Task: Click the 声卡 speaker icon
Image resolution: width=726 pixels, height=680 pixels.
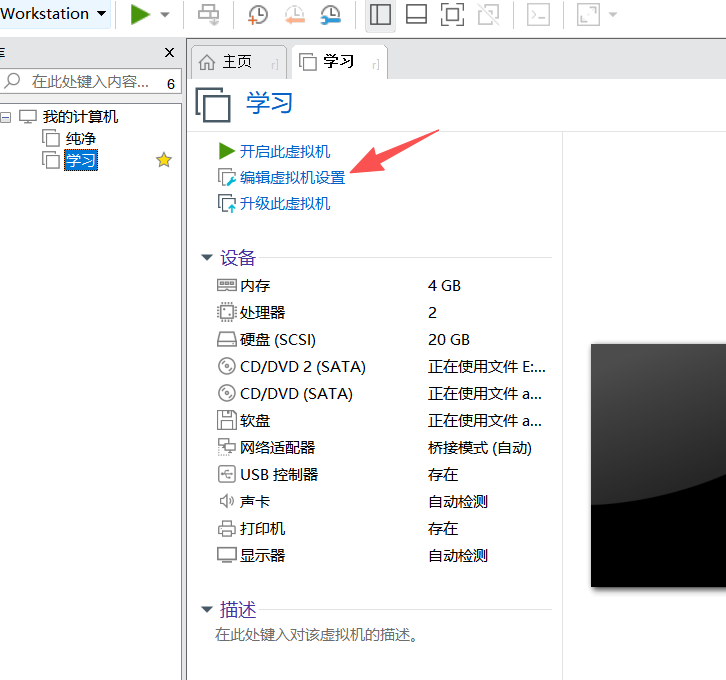Action: (x=227, y=501)
